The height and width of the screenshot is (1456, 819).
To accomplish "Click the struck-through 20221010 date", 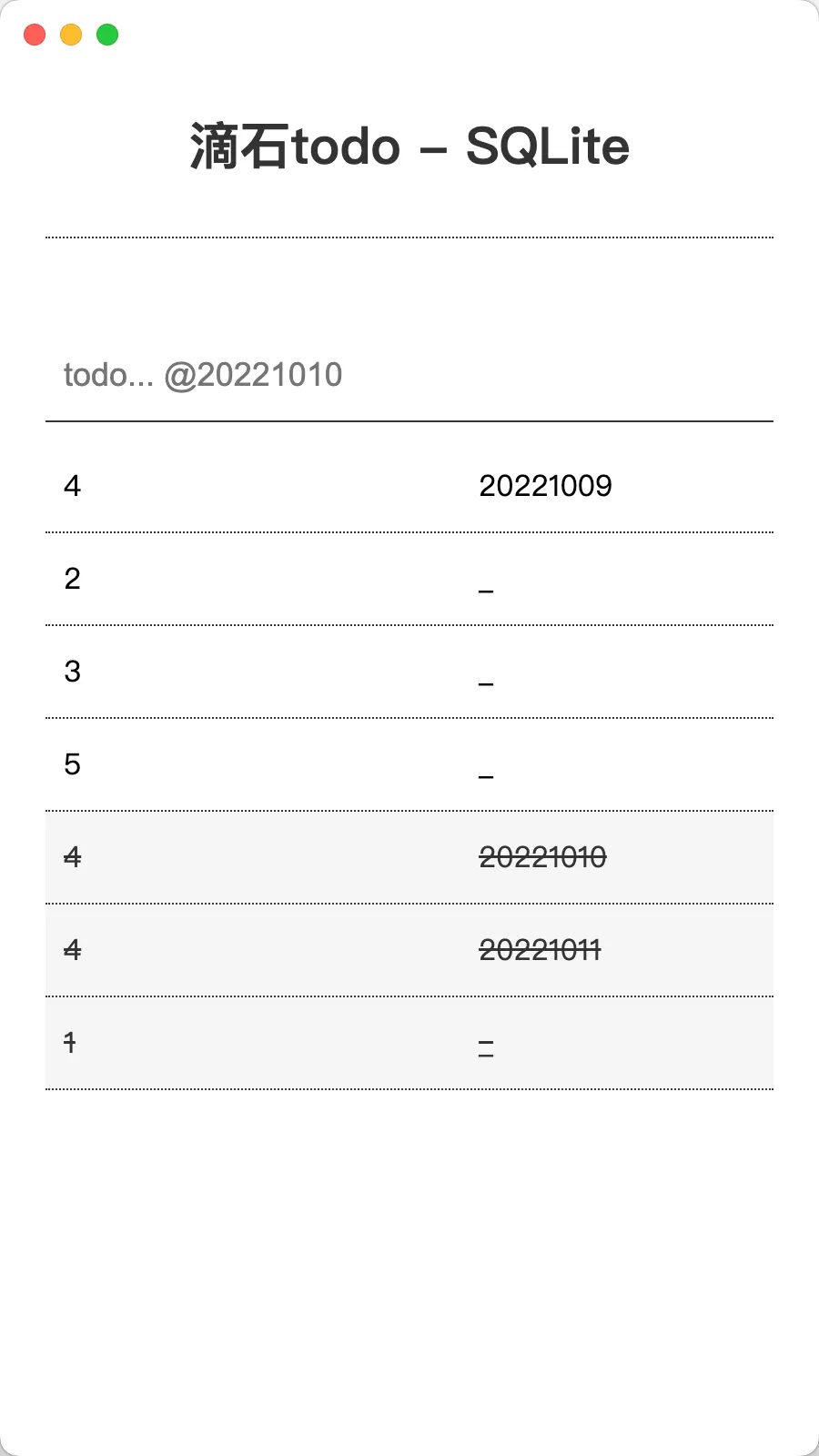I will [x=542, y=857].
